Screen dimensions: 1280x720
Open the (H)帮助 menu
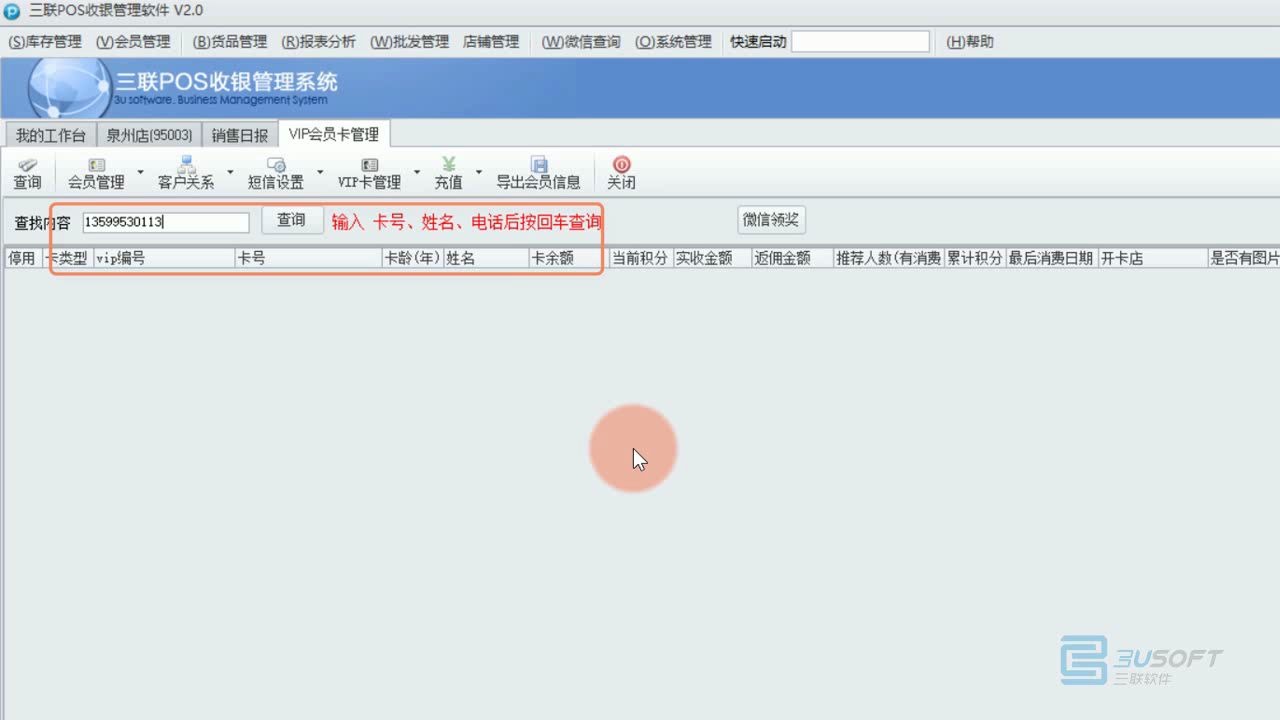(x=970, y=42)
